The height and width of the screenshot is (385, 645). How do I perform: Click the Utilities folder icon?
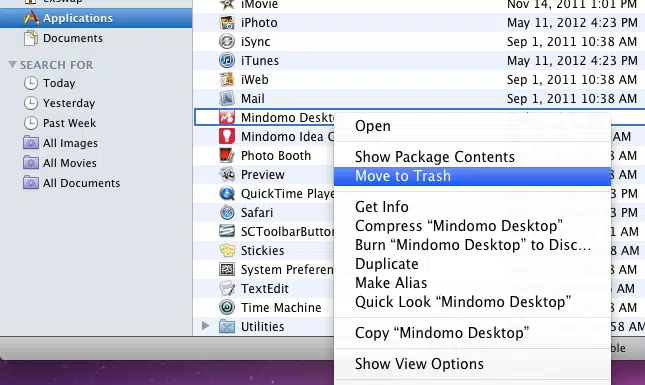click(227, 327)
